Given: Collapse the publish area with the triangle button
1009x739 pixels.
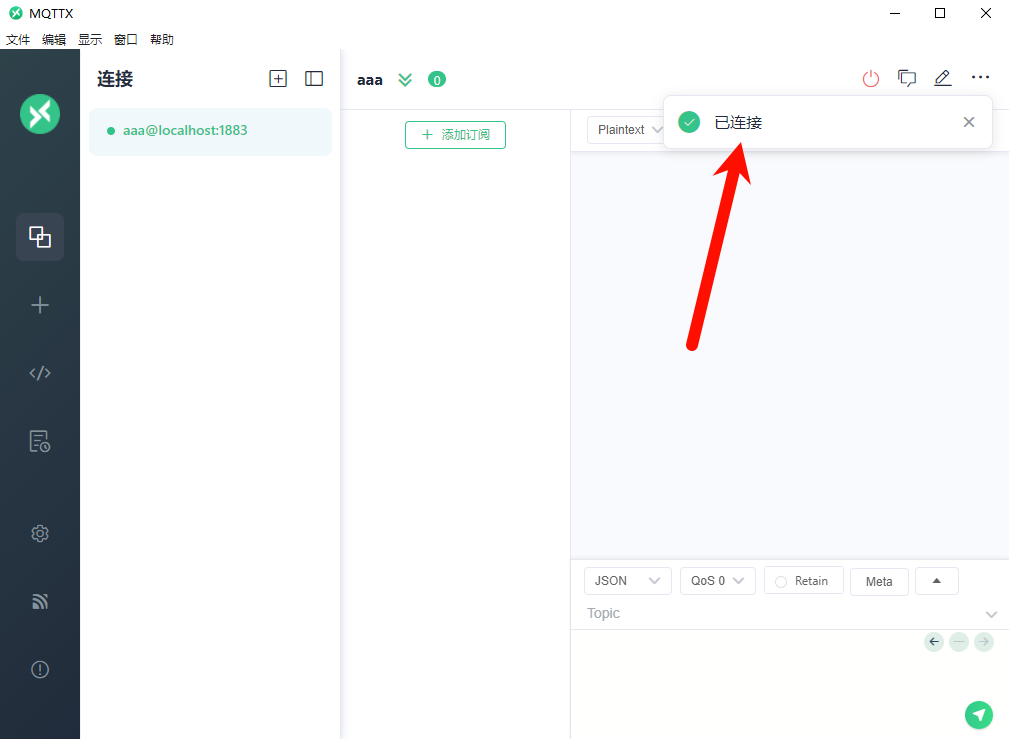Looking at the screenshot, I should click(x=937, y=581).
